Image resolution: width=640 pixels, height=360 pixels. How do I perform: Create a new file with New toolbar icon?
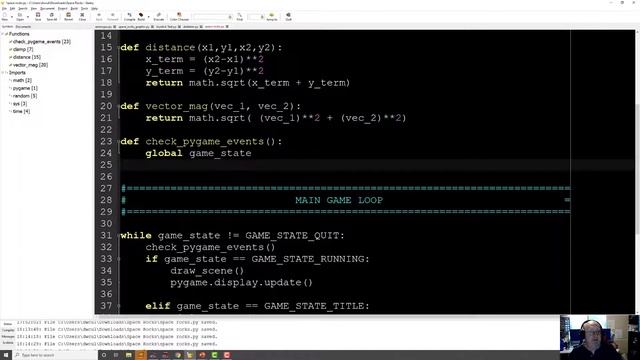4,16
